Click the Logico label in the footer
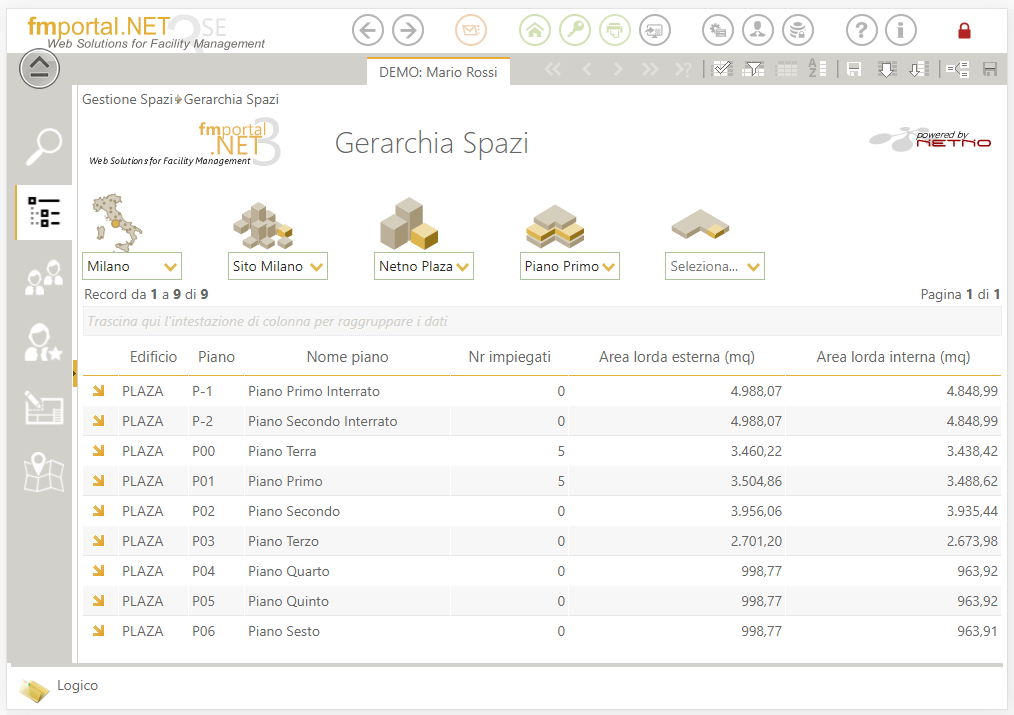This screenshot has width=1014, height=715. 78,685
